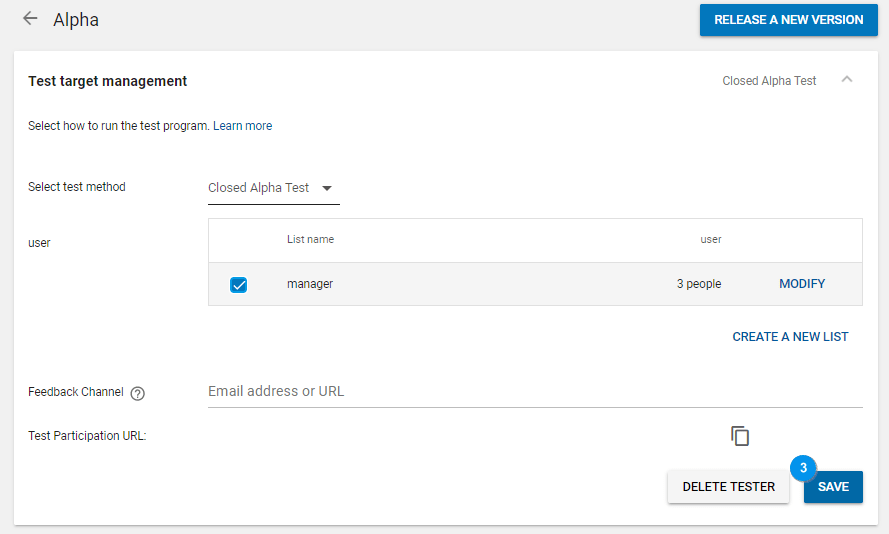Viewport: 889px width, 534px height.
Task: Go back using the arrow beside Alpha
Action: click(30, 19)
